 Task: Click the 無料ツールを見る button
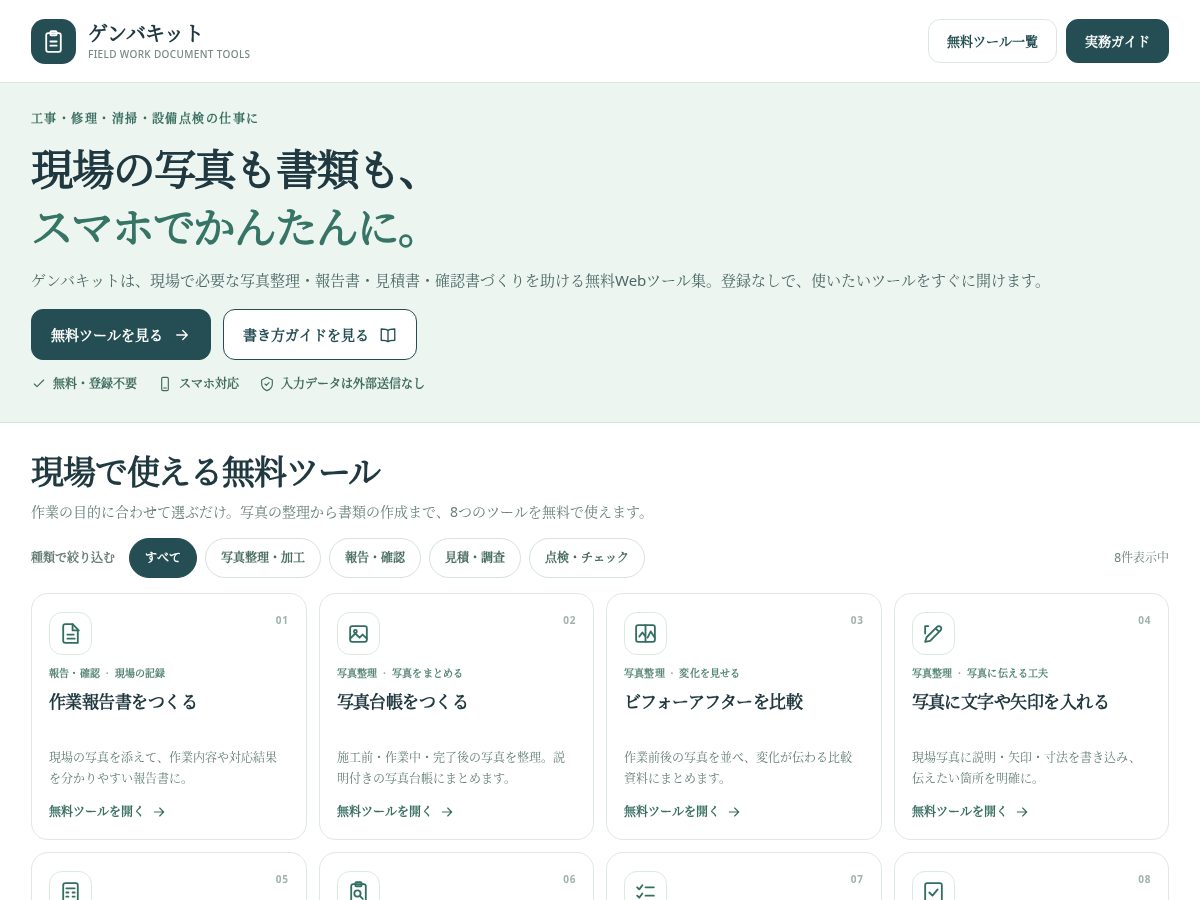[x=121, y=335]
